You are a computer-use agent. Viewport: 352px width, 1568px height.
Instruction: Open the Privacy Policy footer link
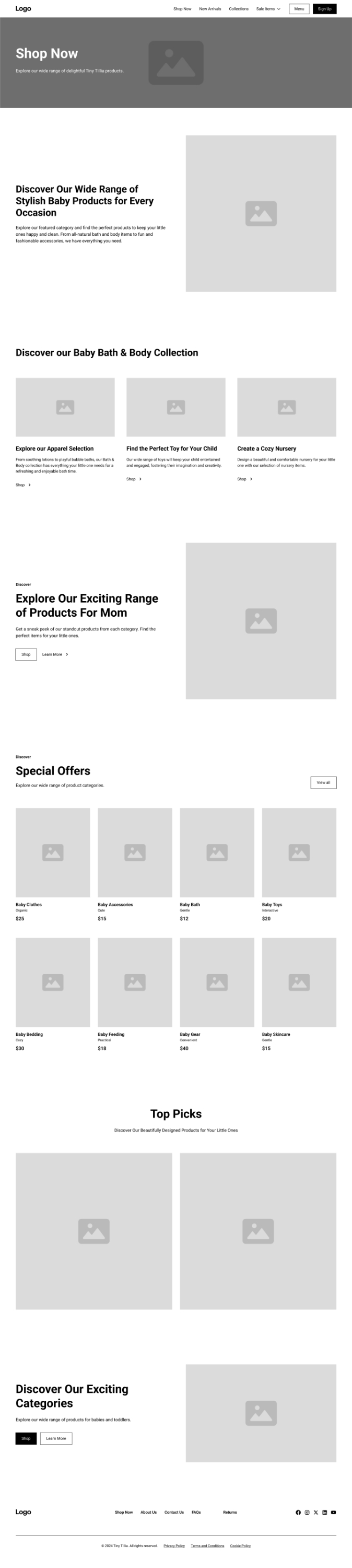[x=174, y=1546]
